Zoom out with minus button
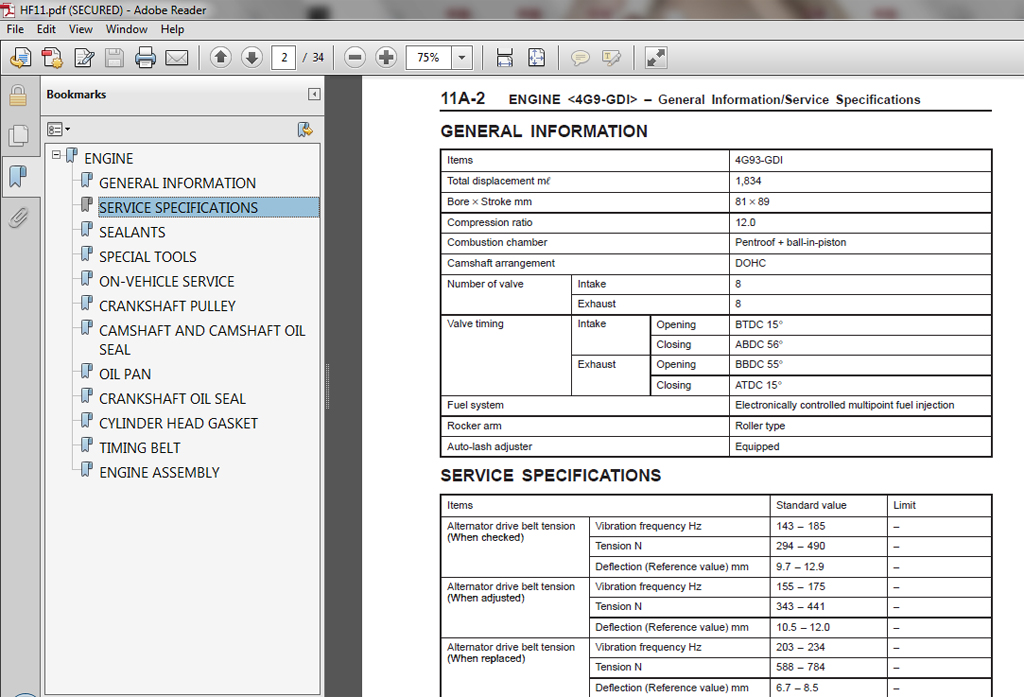Image resolution: width=1024 pixels, height=697 pixels. click(355, 57)
